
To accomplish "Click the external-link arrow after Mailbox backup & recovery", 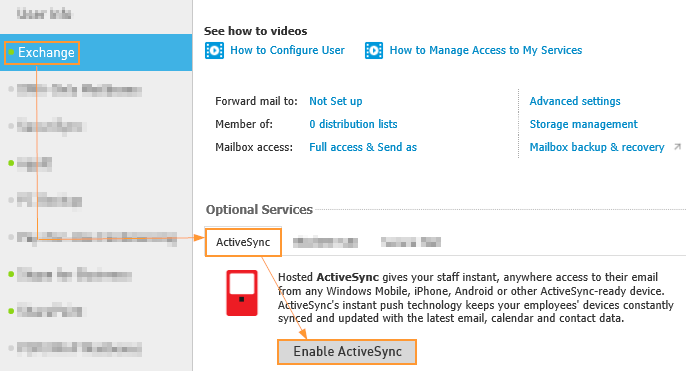I will [677, 147].
